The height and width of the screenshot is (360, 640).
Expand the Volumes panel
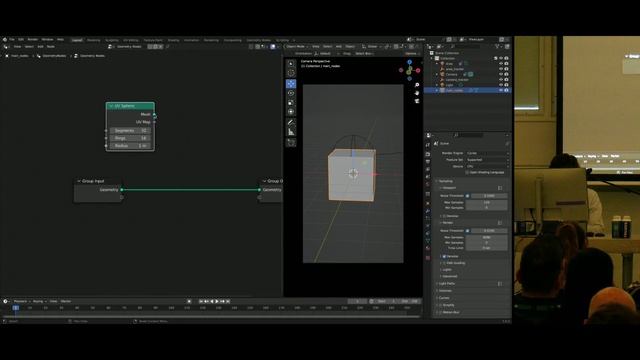click(x=444, y=291)
